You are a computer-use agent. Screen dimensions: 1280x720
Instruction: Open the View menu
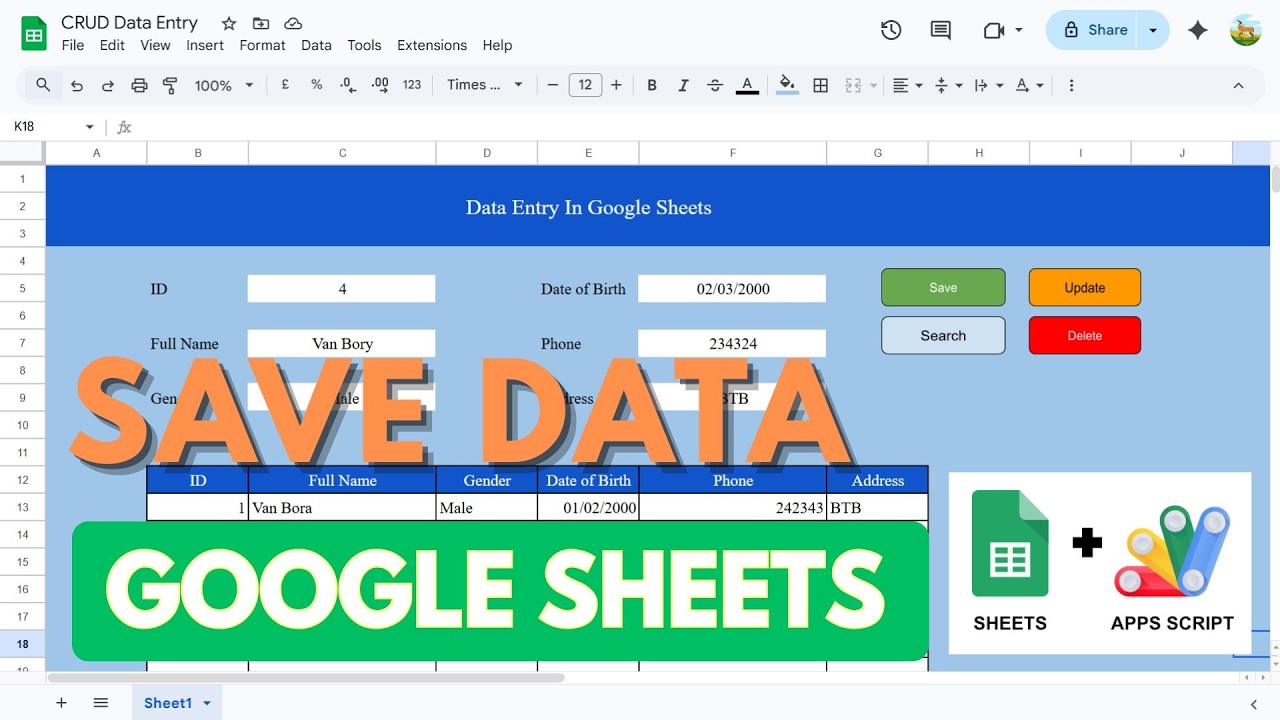pos(155,45)
